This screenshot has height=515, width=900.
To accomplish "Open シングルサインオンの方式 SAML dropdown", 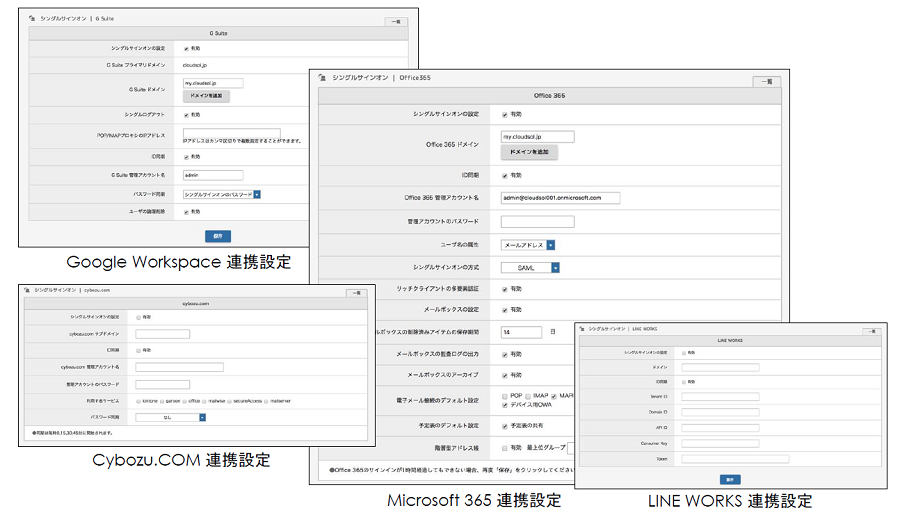I will [530, 268].
